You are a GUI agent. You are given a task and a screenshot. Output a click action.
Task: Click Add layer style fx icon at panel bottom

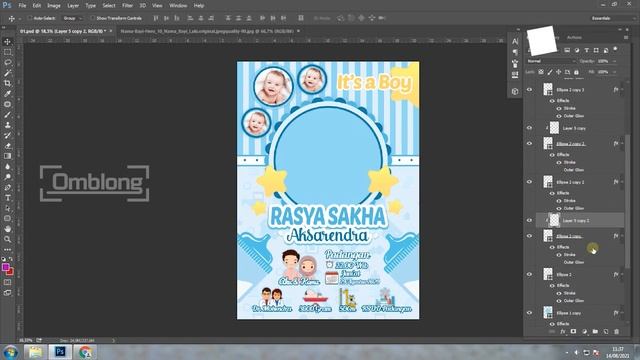point(563,331)
